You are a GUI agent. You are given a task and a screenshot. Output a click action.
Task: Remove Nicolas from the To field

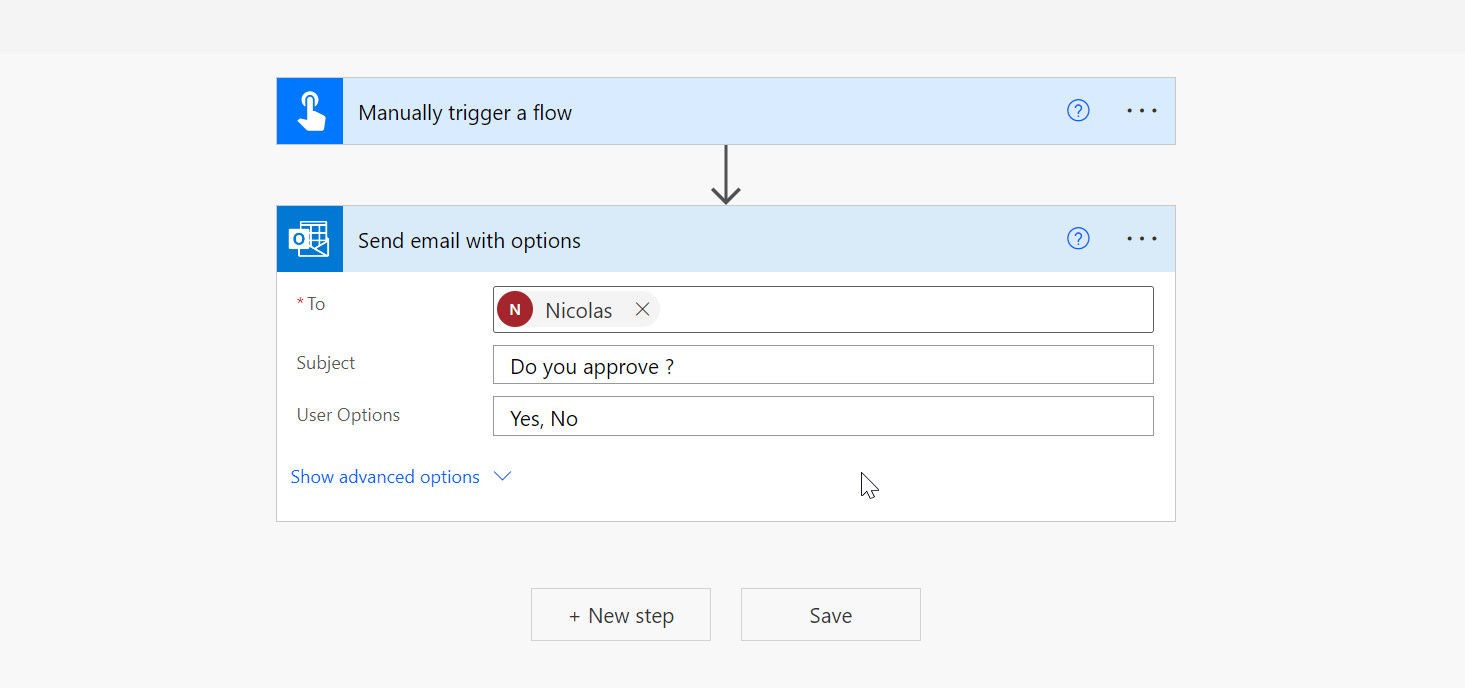[643, 310]
